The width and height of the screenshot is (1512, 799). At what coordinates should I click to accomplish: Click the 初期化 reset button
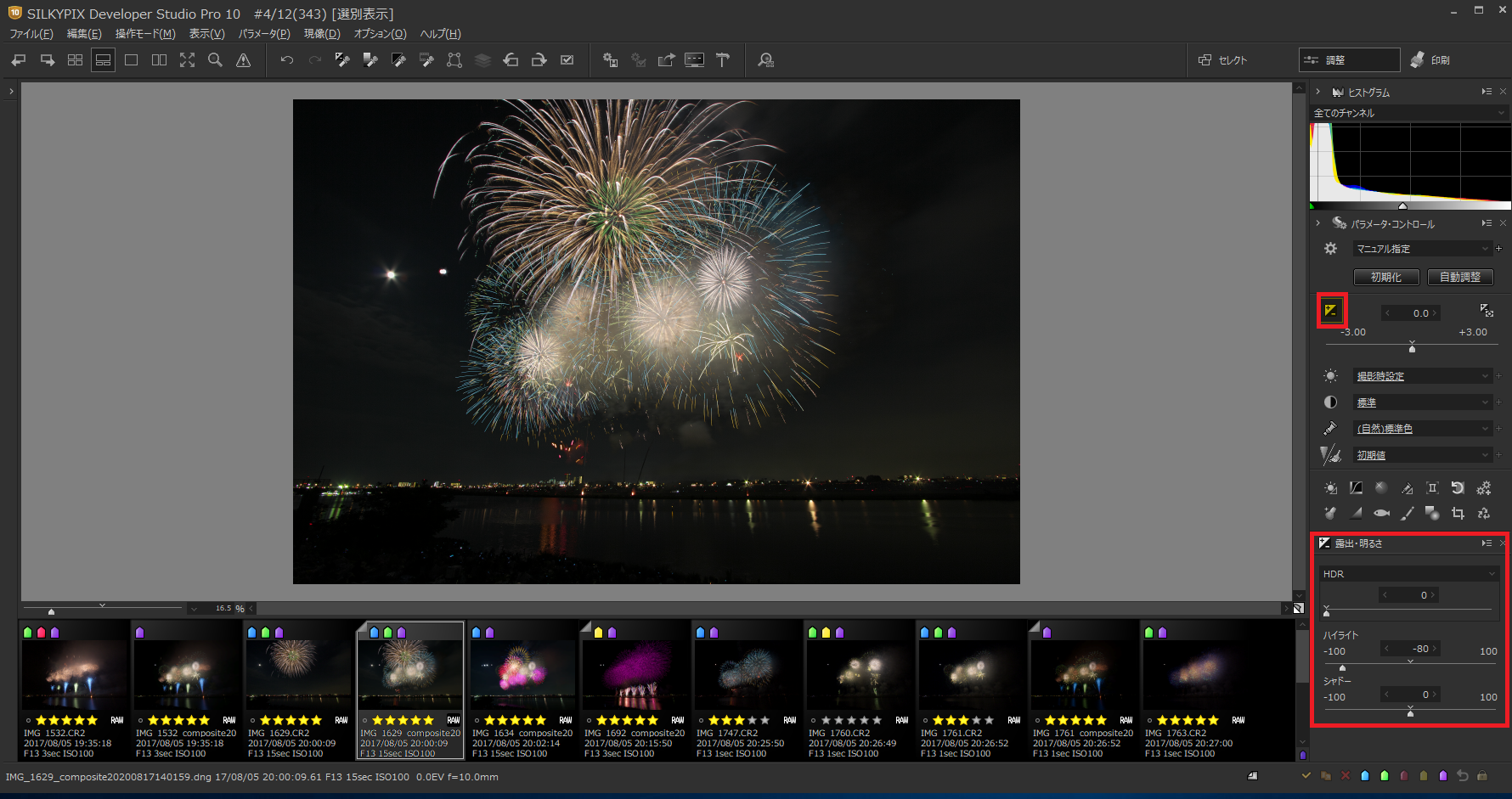pyautogui.click(x=1386, y=278)
